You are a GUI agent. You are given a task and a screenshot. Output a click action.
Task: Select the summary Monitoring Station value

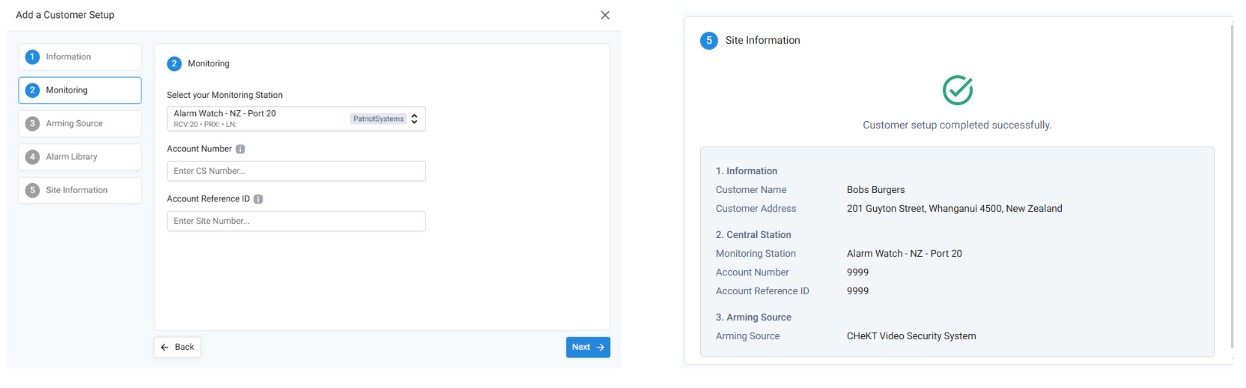click(904, 254)
